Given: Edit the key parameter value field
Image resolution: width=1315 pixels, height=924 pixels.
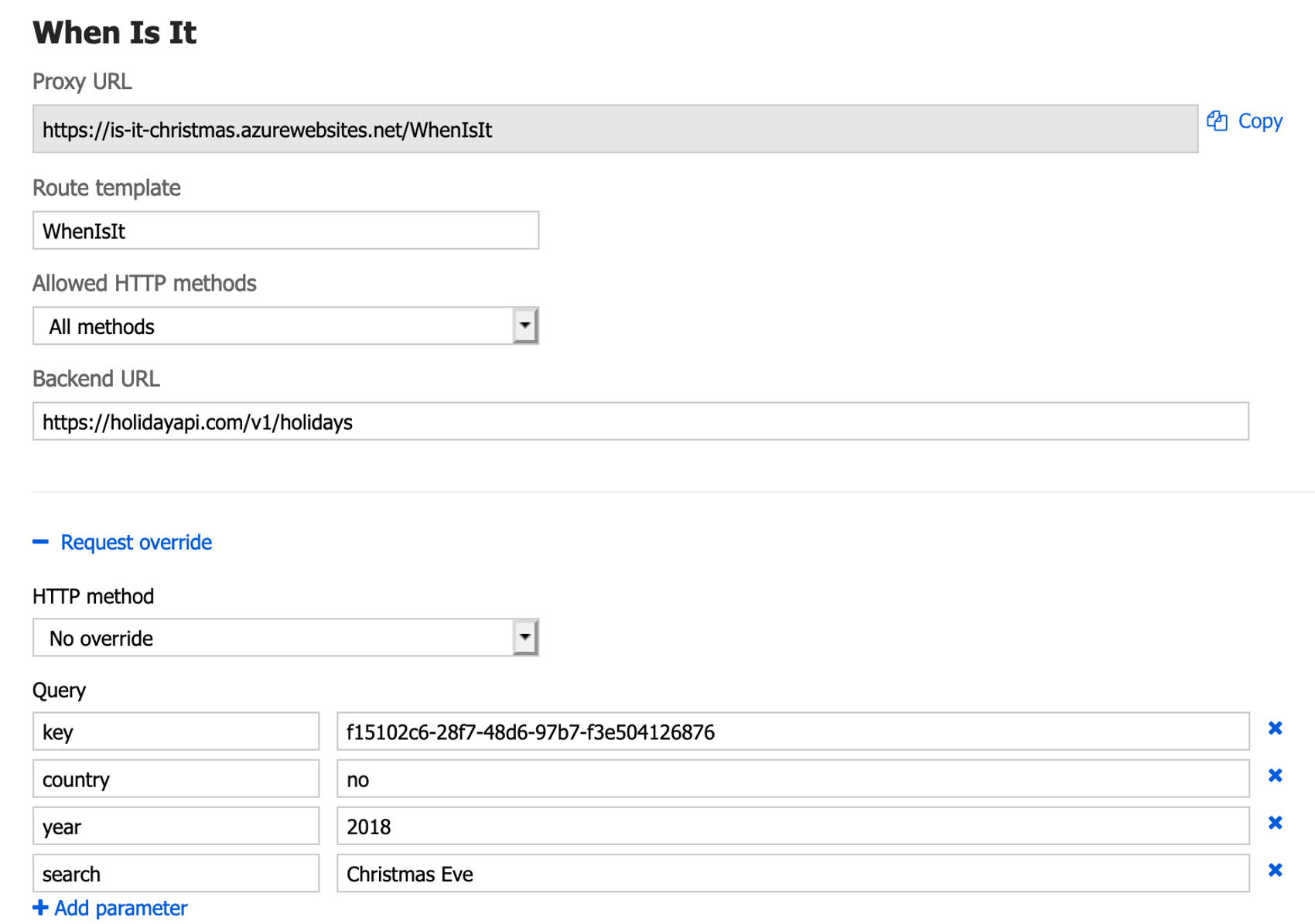Looking at the screenshot, I should pos(792,731).
